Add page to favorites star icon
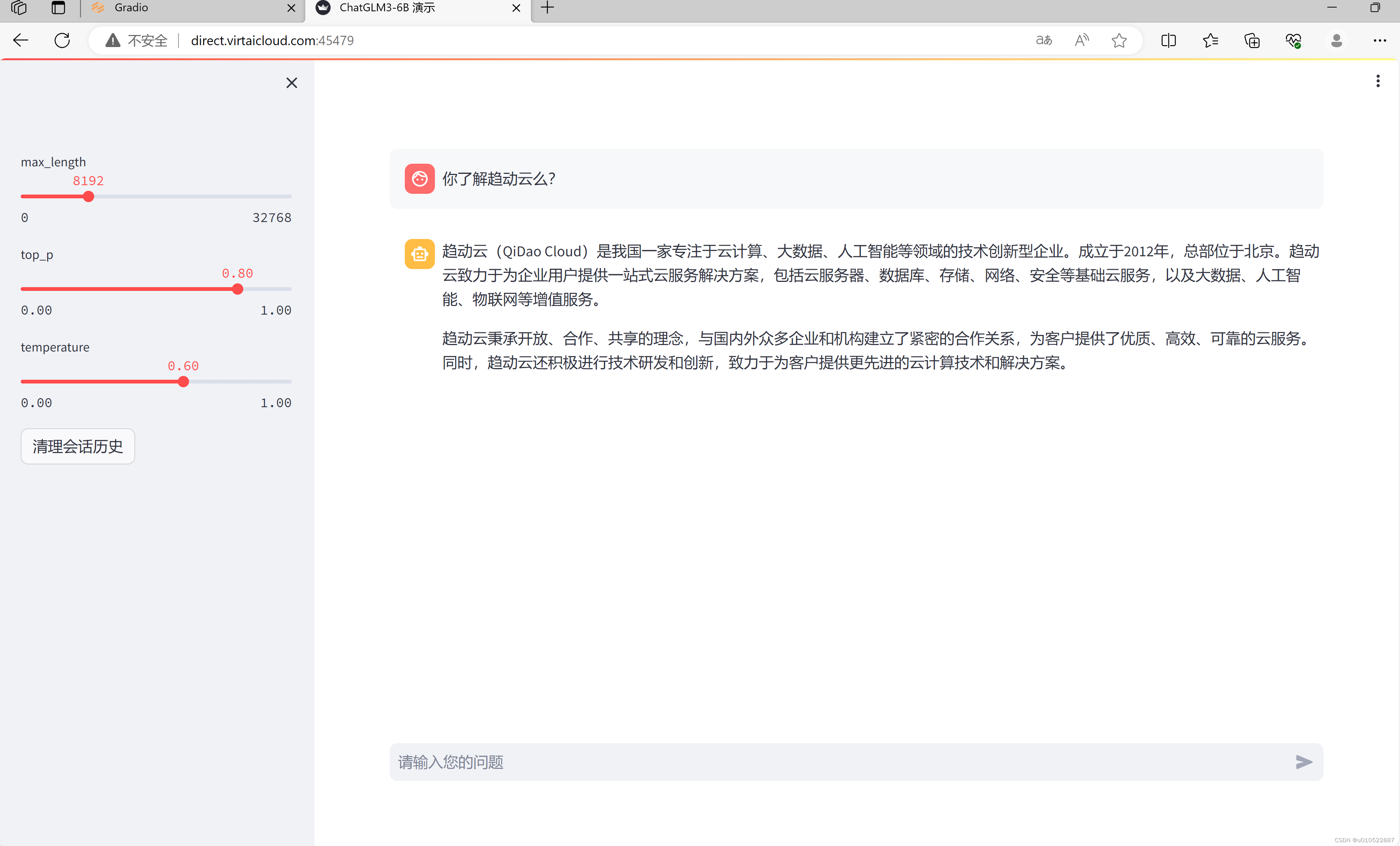Viewport: 1400px width, 846px height. point(1119,40)
